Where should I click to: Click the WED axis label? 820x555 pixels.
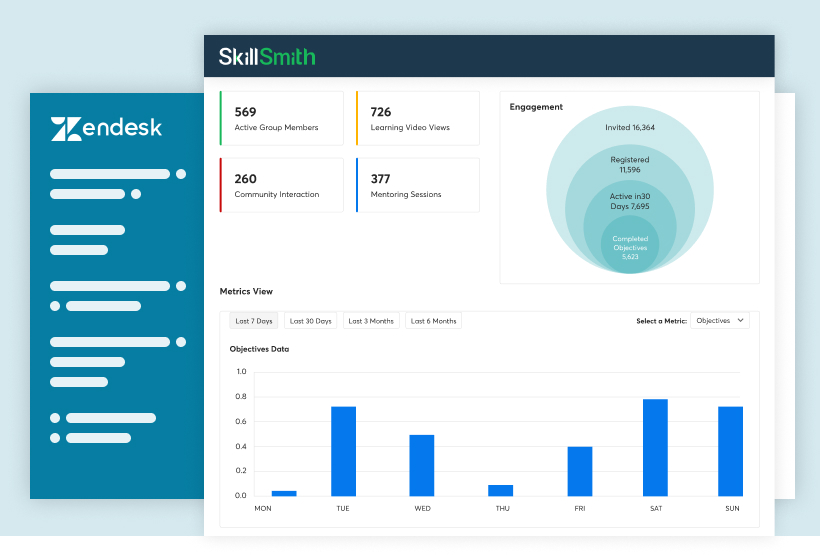tap(423, 508)
